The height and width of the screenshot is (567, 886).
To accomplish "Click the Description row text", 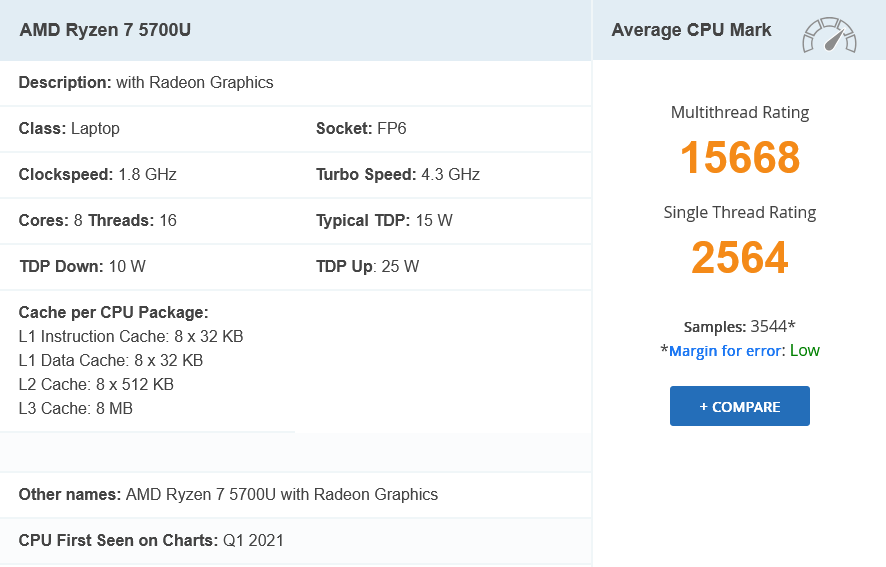I will coord(146,82).
